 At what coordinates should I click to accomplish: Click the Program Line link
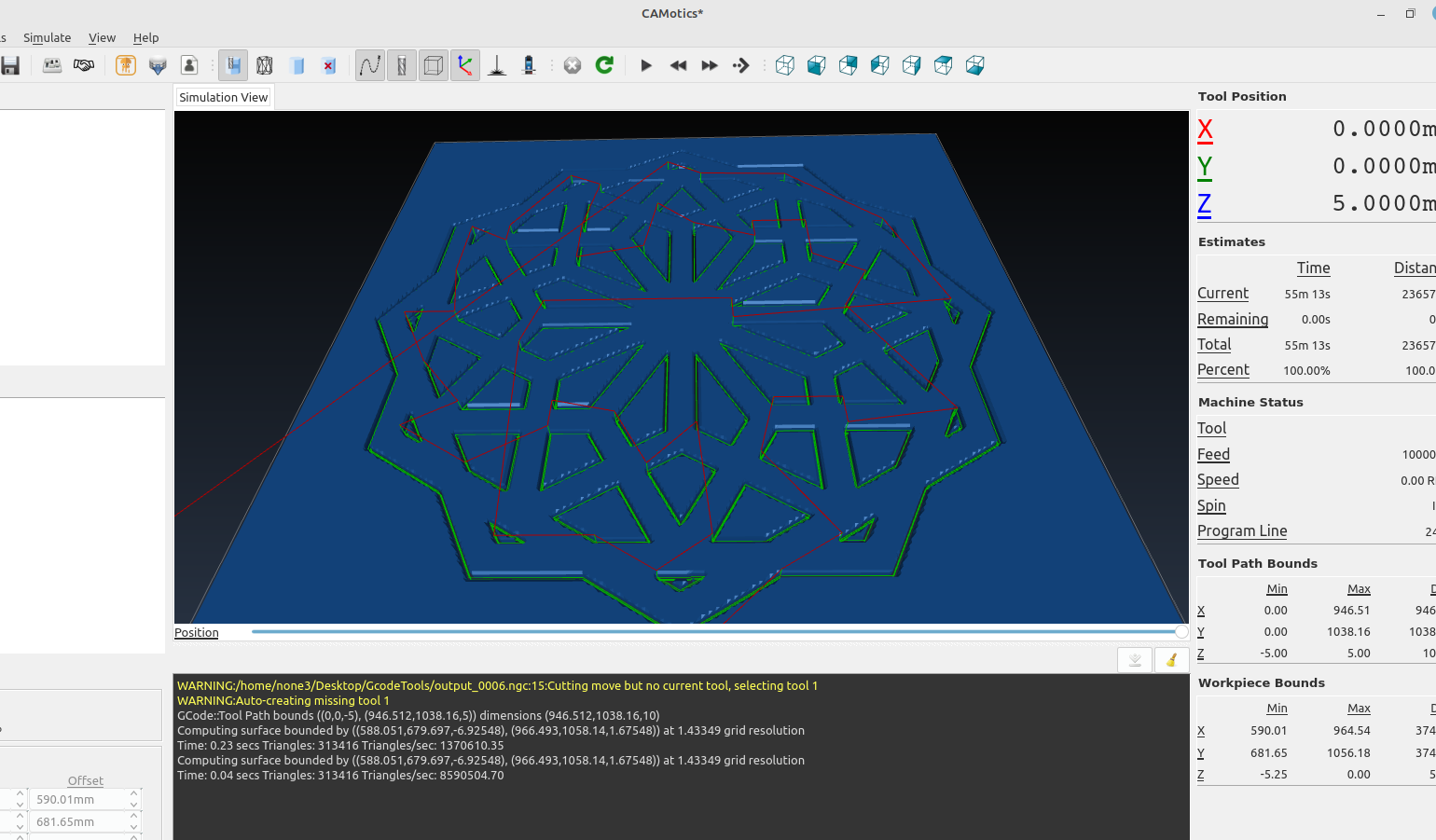click(x=1242, y=530)
